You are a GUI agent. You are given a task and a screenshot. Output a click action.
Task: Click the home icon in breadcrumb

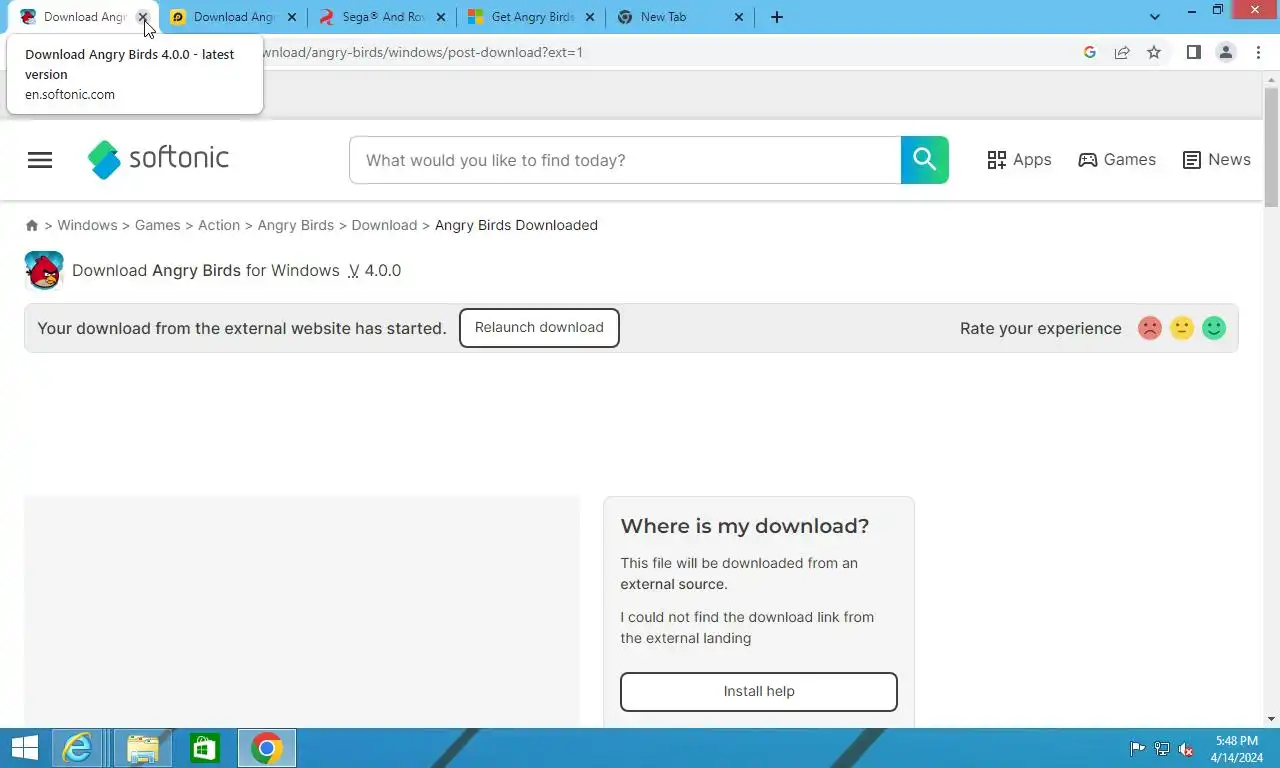(32, 226)
